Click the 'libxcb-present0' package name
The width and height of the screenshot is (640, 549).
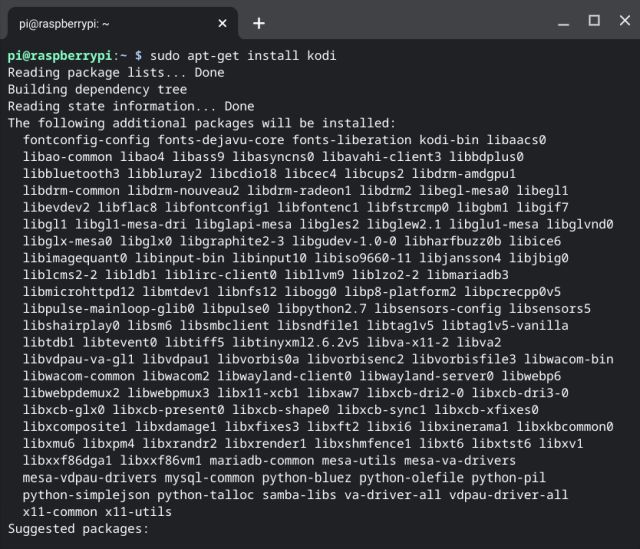(168, 410)
